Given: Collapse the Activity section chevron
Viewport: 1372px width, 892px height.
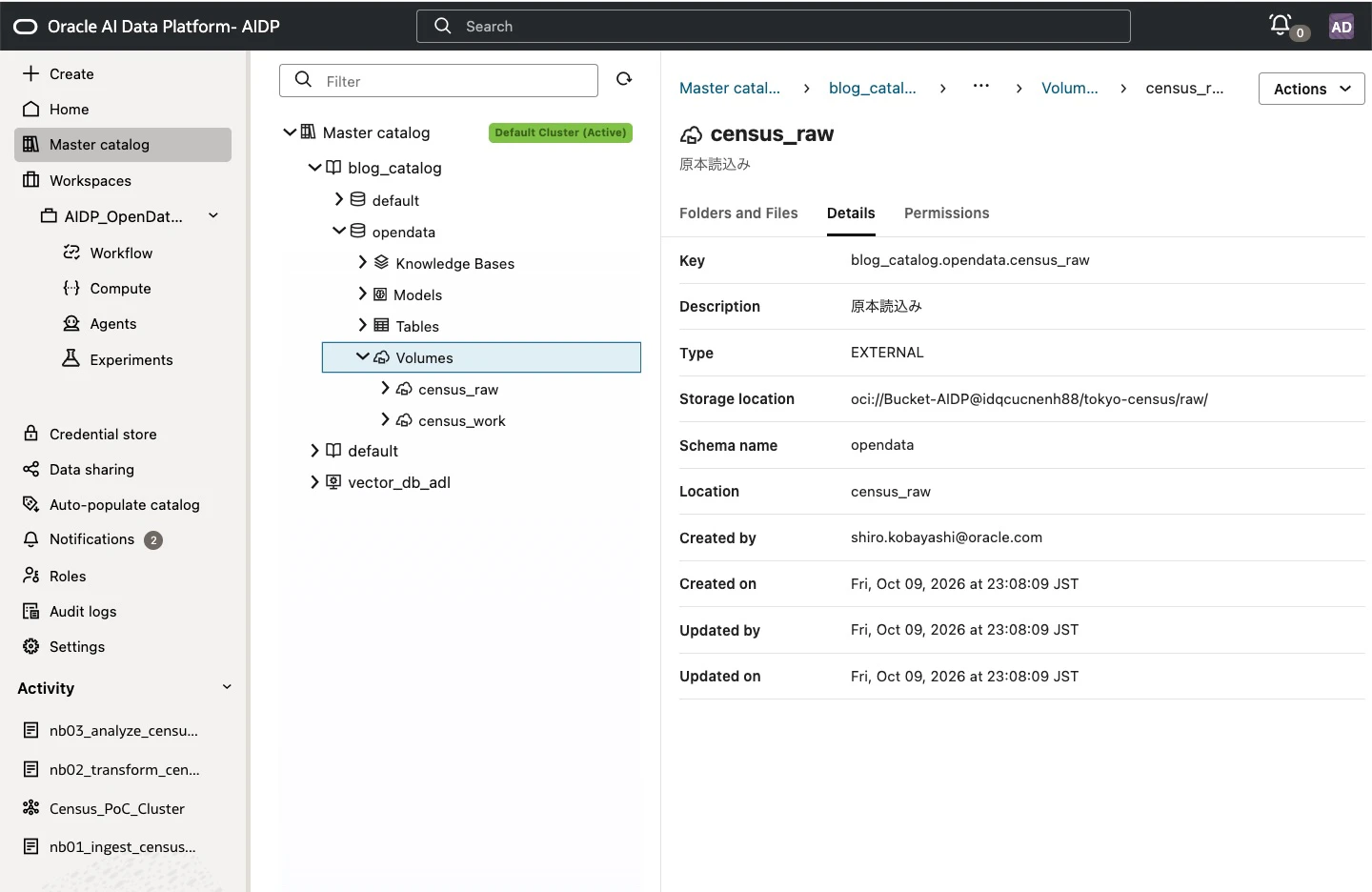Looking at the screenshot, I should (227, 687).
